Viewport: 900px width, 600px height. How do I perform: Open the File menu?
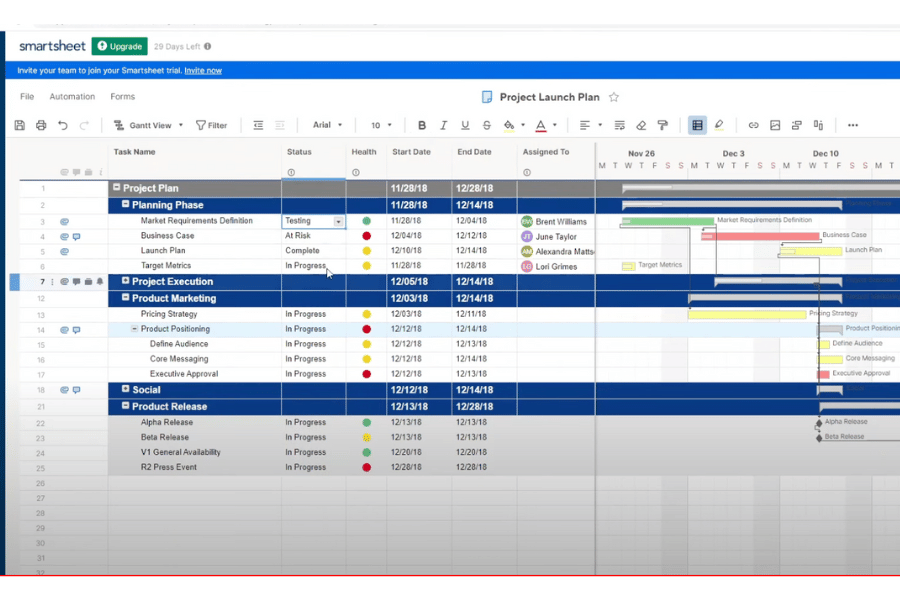27,96
